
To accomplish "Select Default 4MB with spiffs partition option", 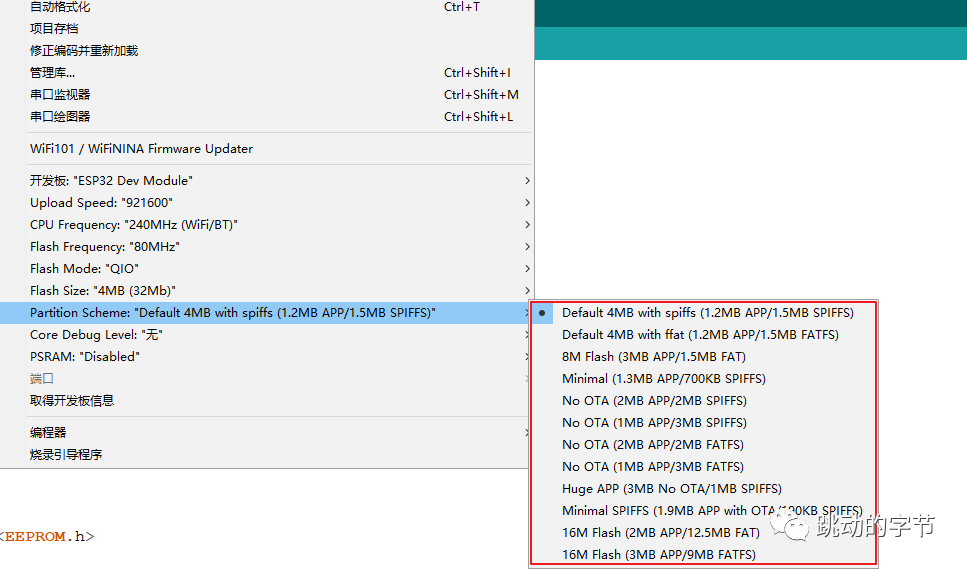I will (x=704, y=313).
